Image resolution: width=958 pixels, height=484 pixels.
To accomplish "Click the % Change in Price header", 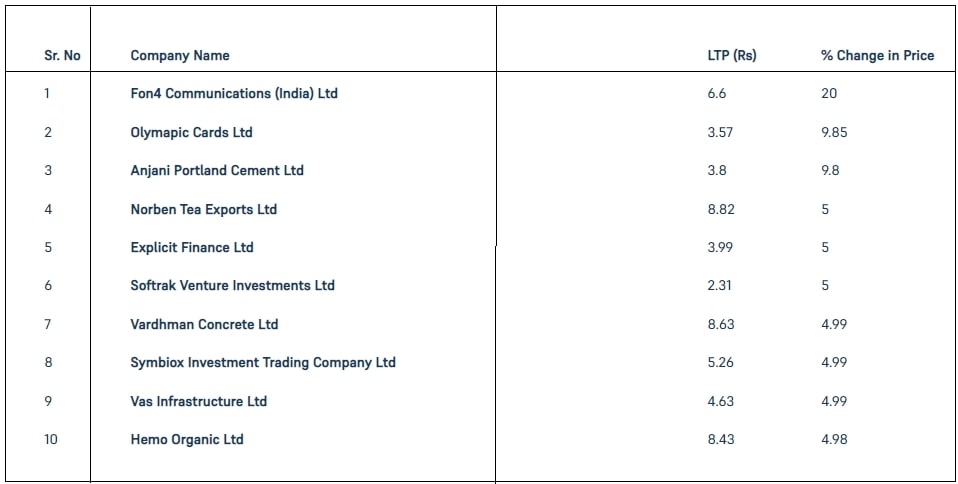I will 877,56.
